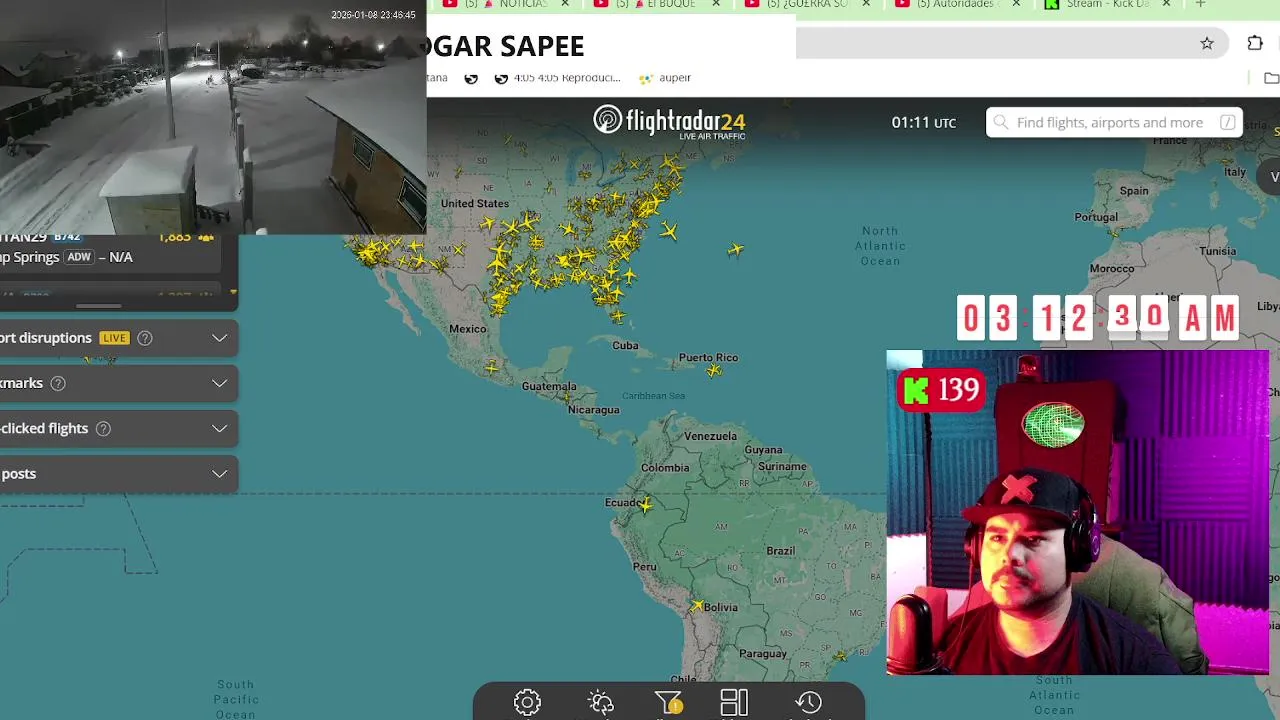
Task: Open the browser Extensions puzzle icon
Action: click(1255, 43)
